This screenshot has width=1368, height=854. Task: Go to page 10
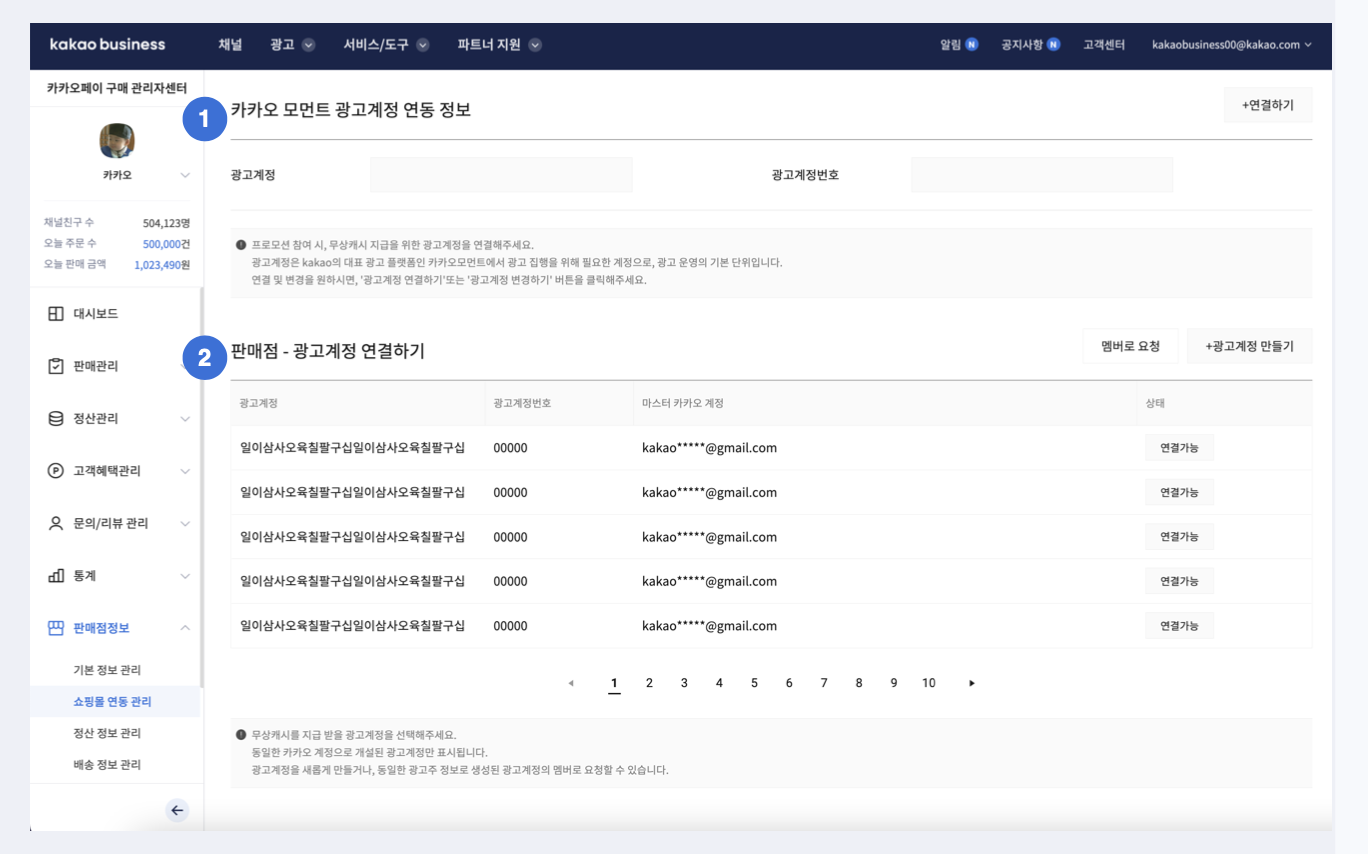(929, 683)
